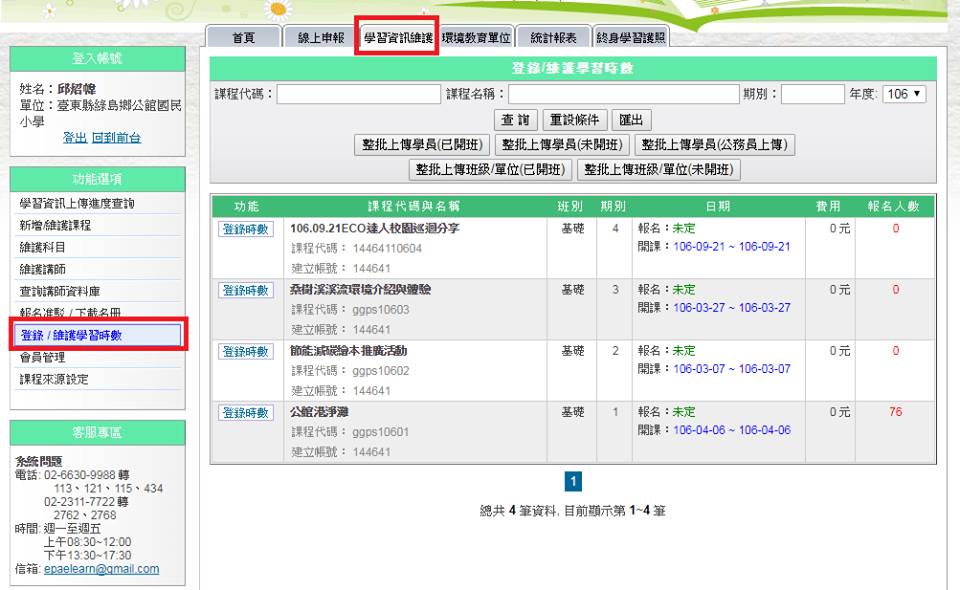Go to the 統計報表 tab
The width and height of the screenshot is (960, 590).
553,37
